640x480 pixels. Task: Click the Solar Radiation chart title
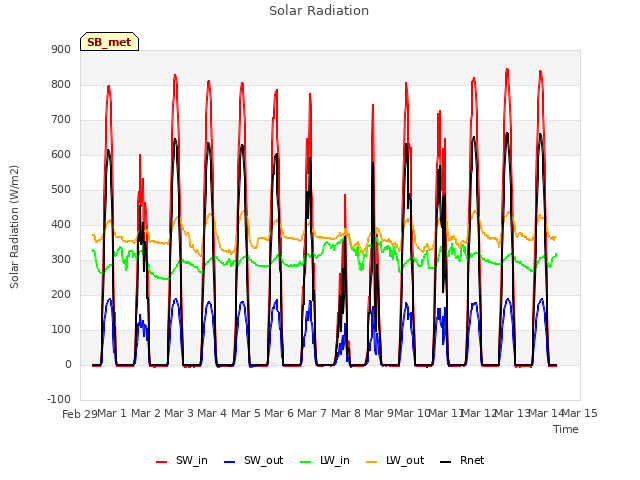click(319, 11)
